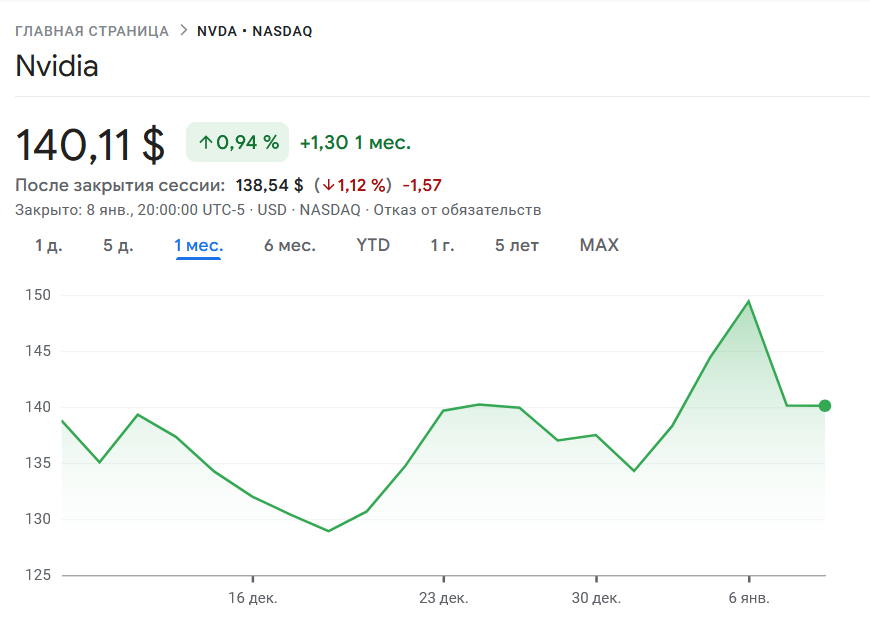Click green up-arrow in 0,94 % badge
Image resolution: width=870 pixels, height=623 pixels.
click(205, 143)
